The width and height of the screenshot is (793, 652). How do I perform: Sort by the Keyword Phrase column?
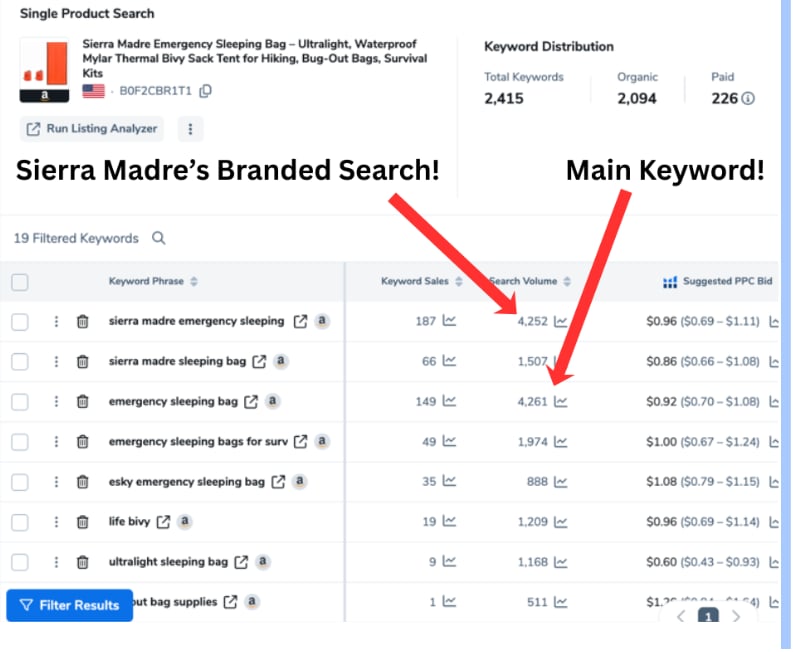194,282
